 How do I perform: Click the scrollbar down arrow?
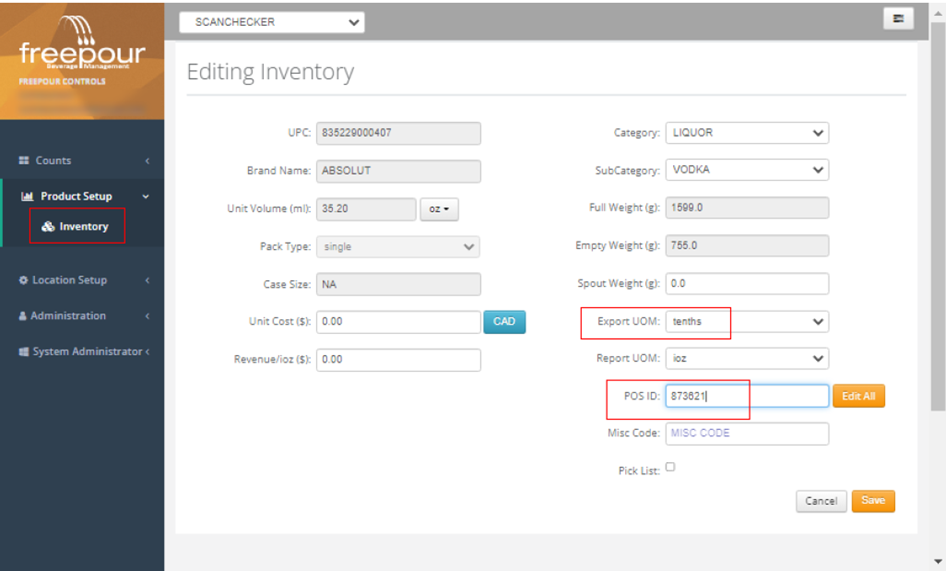[x=938, y=561]
